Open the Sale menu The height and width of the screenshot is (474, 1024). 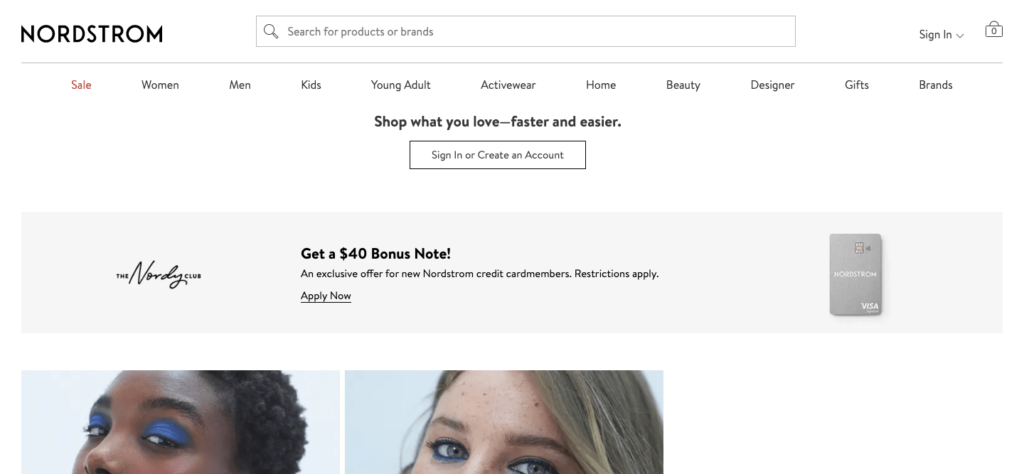click(x=81, y=85)
